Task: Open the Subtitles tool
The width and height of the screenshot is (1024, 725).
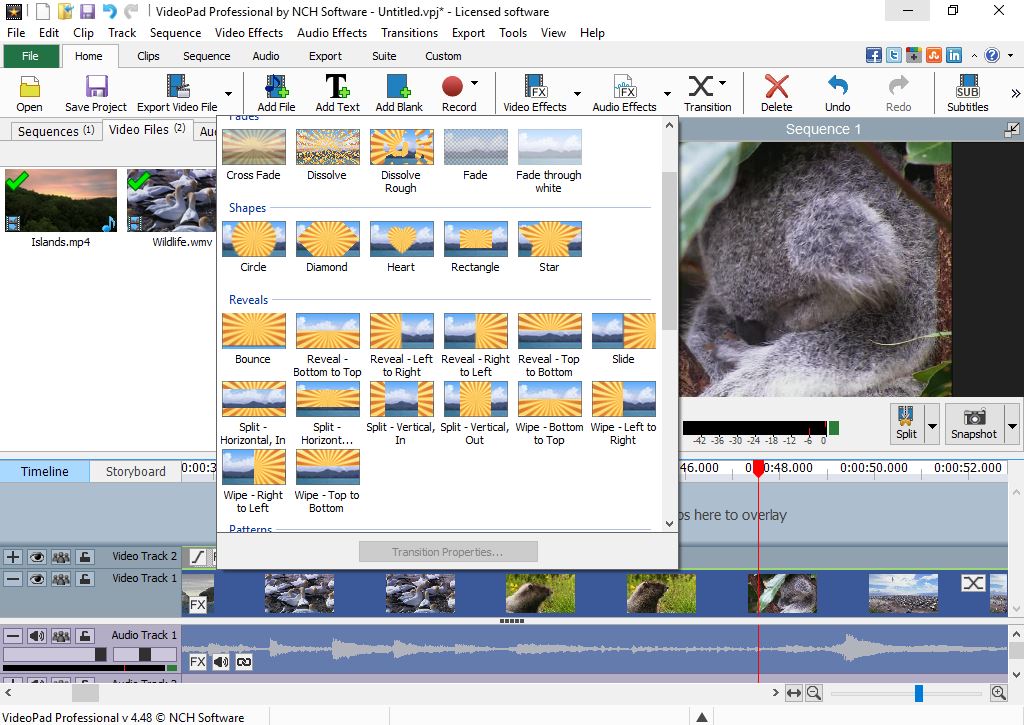Action: click(967, 93)
